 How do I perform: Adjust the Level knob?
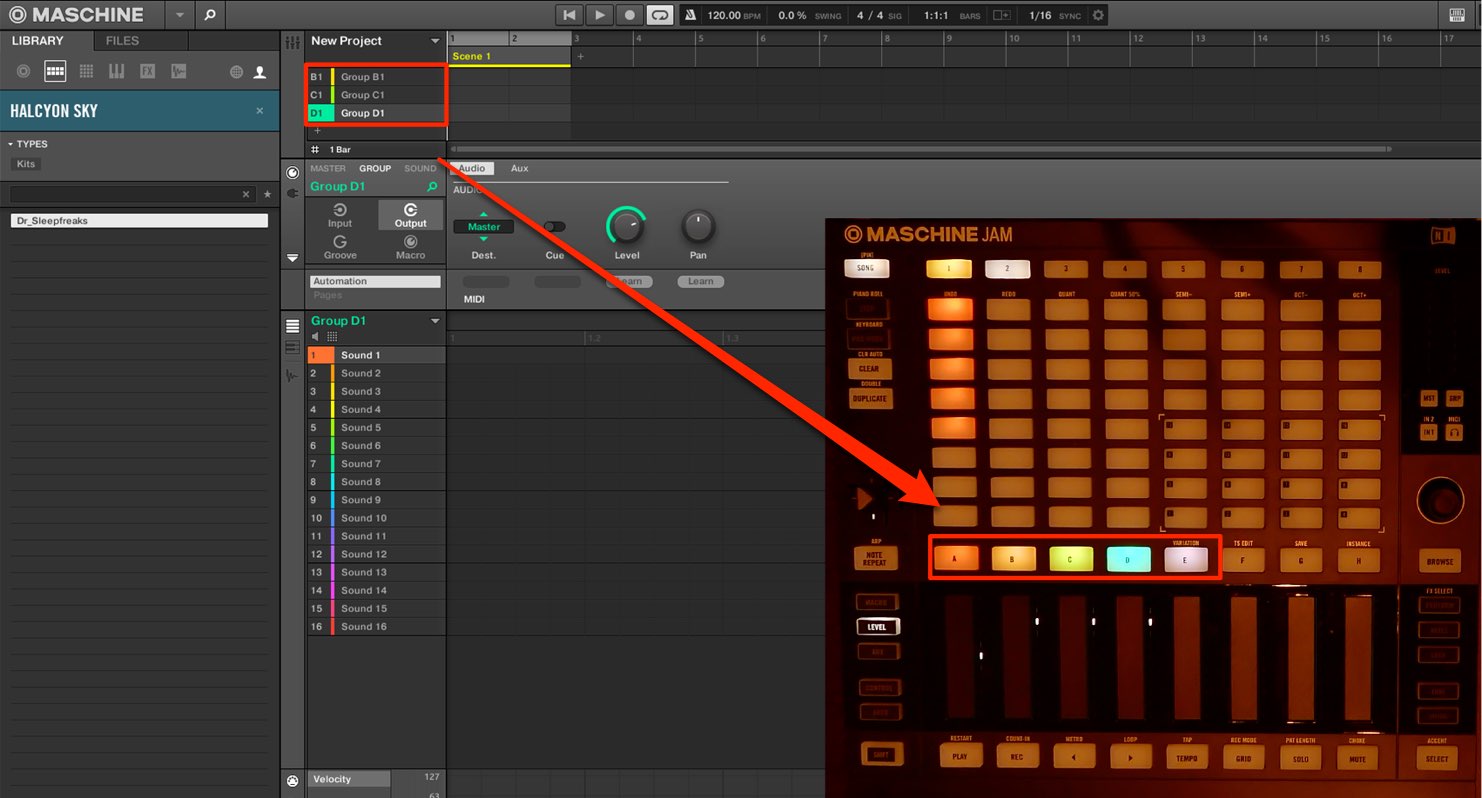[x=626, y=227]
